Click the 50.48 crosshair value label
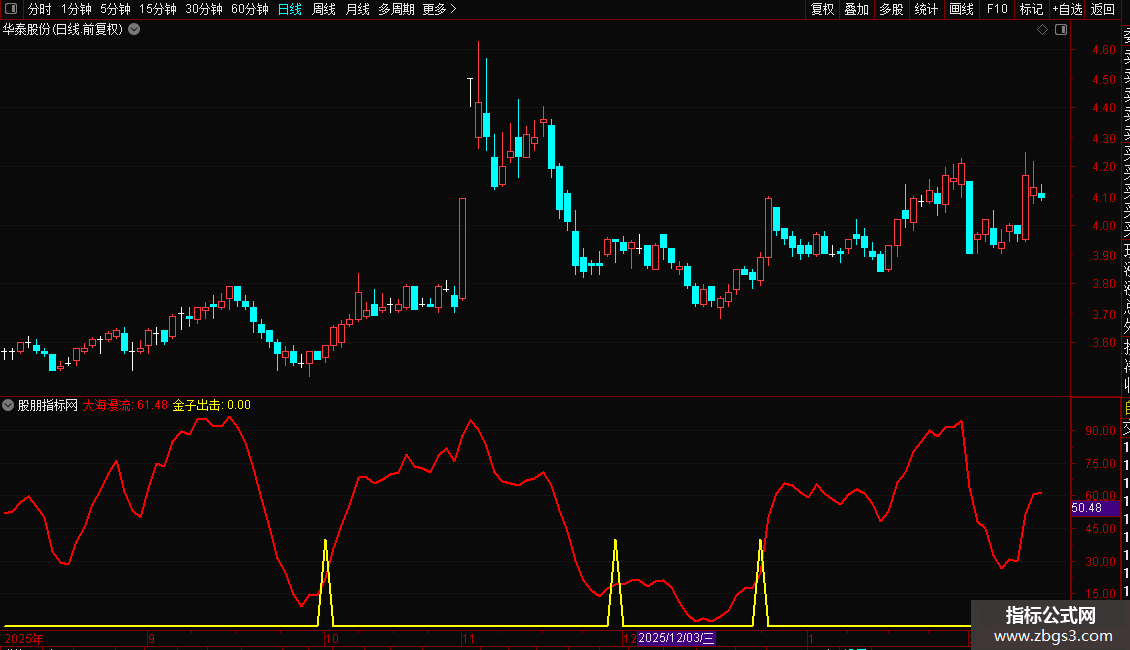 (1095, 508)
